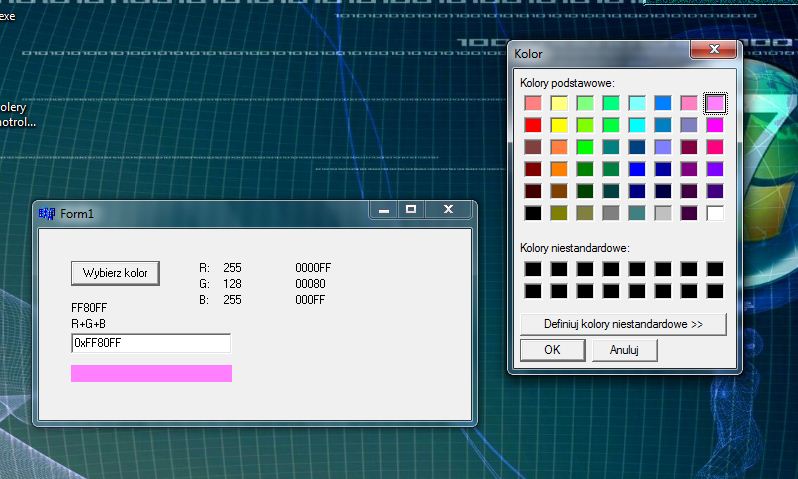This screenshot has height=479, width=798.
Task: Choose the hot pink swatch
Action: [x=715, y=147]
